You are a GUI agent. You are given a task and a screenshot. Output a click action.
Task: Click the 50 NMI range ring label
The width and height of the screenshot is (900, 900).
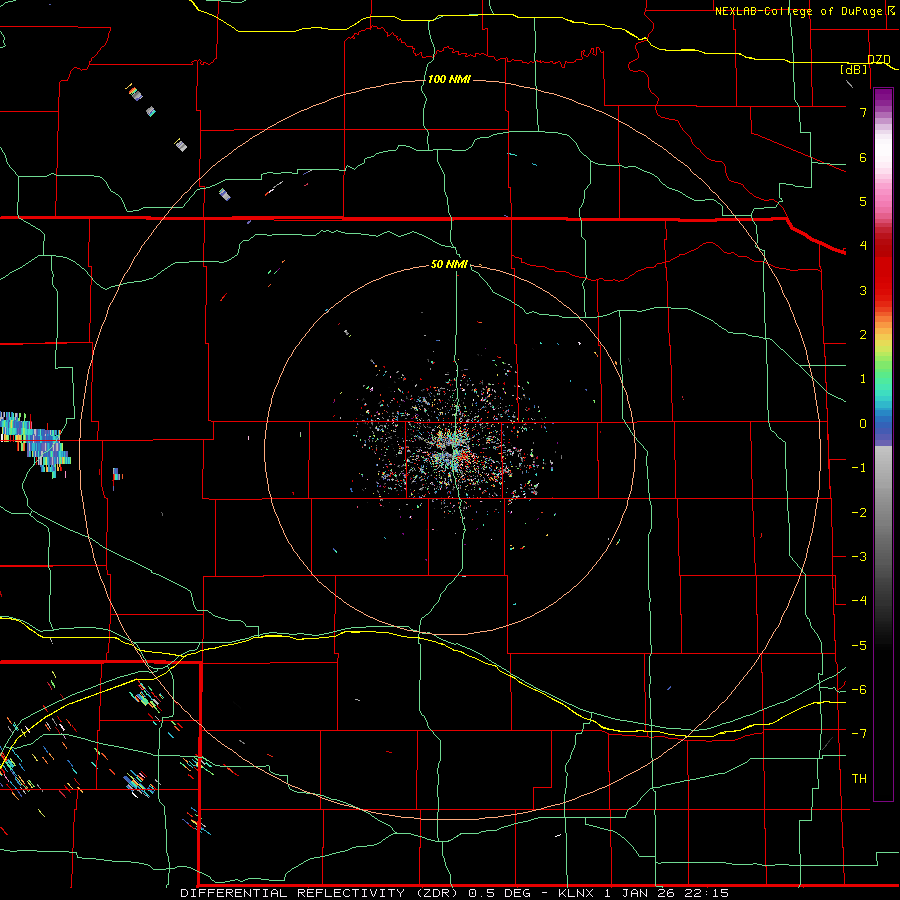click(x=449, y=264)
